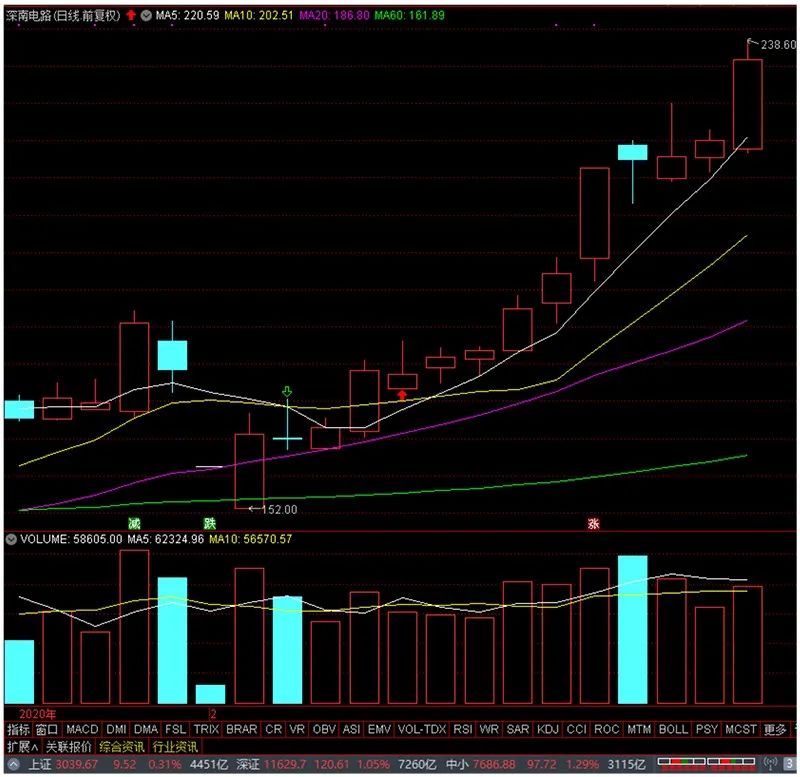This screenshot has height=777, width=800.
Task: Click the MA5: 220.59 label
Action: [187, 15]
